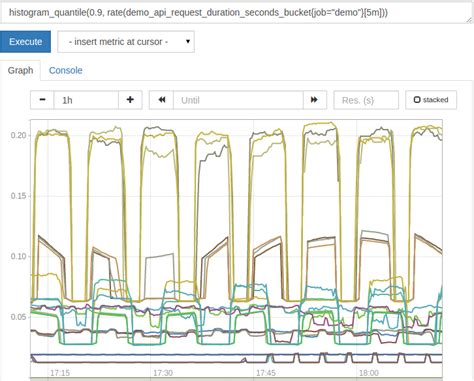Viewport: 474px width, 381px height.
Task: Click the graph at 17:30 time marker
Action: pos(163,373)
